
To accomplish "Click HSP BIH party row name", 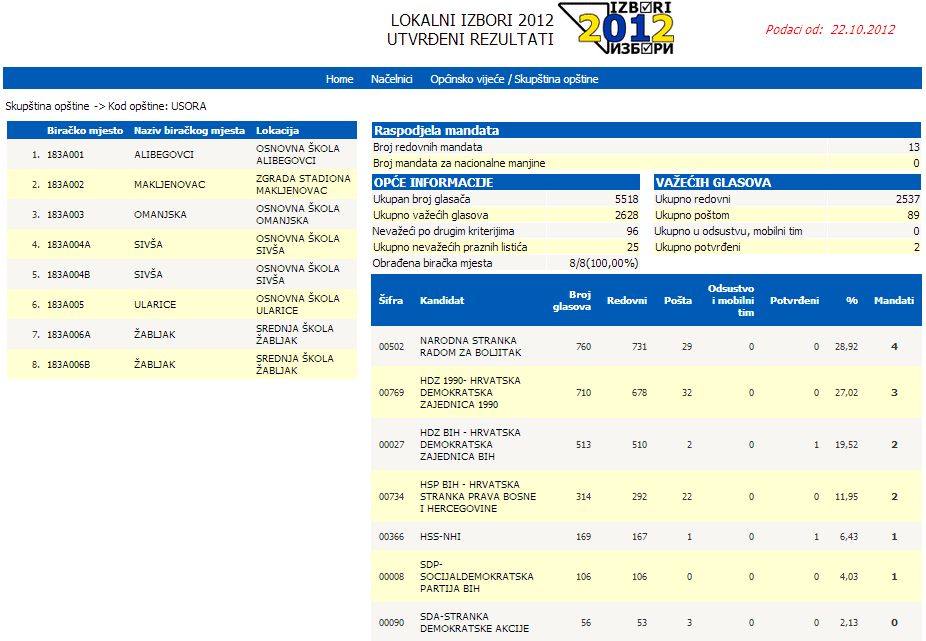I will 478,496.
